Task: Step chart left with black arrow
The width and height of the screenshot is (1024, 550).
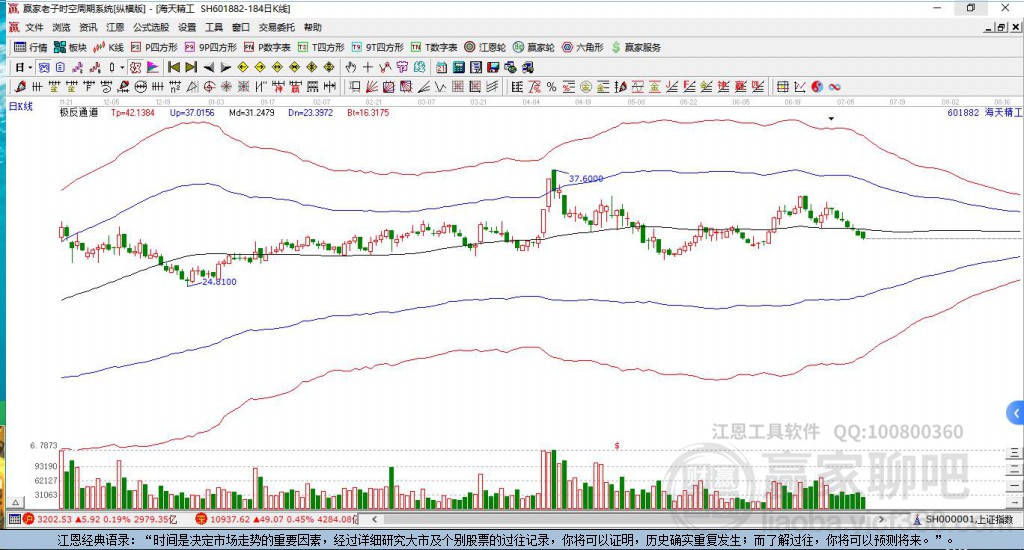Action: 208,67
